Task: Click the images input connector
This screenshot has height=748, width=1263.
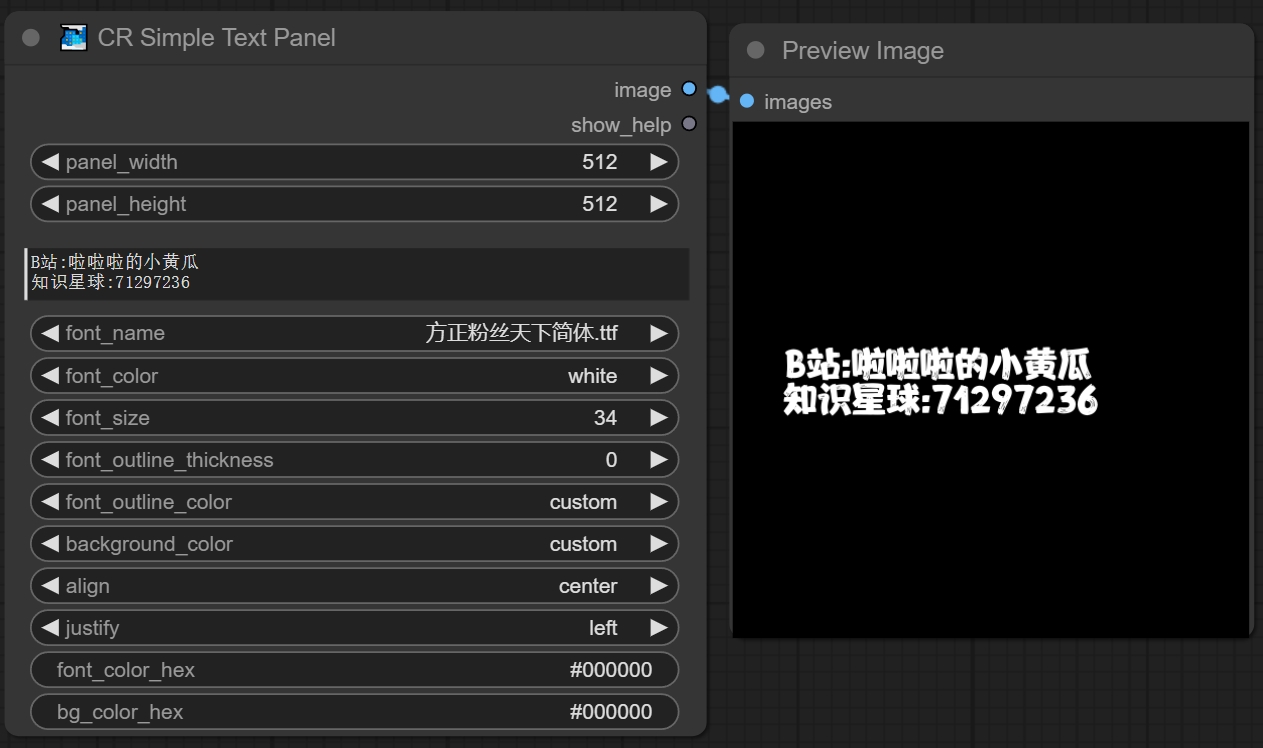Action: (747, 101)
